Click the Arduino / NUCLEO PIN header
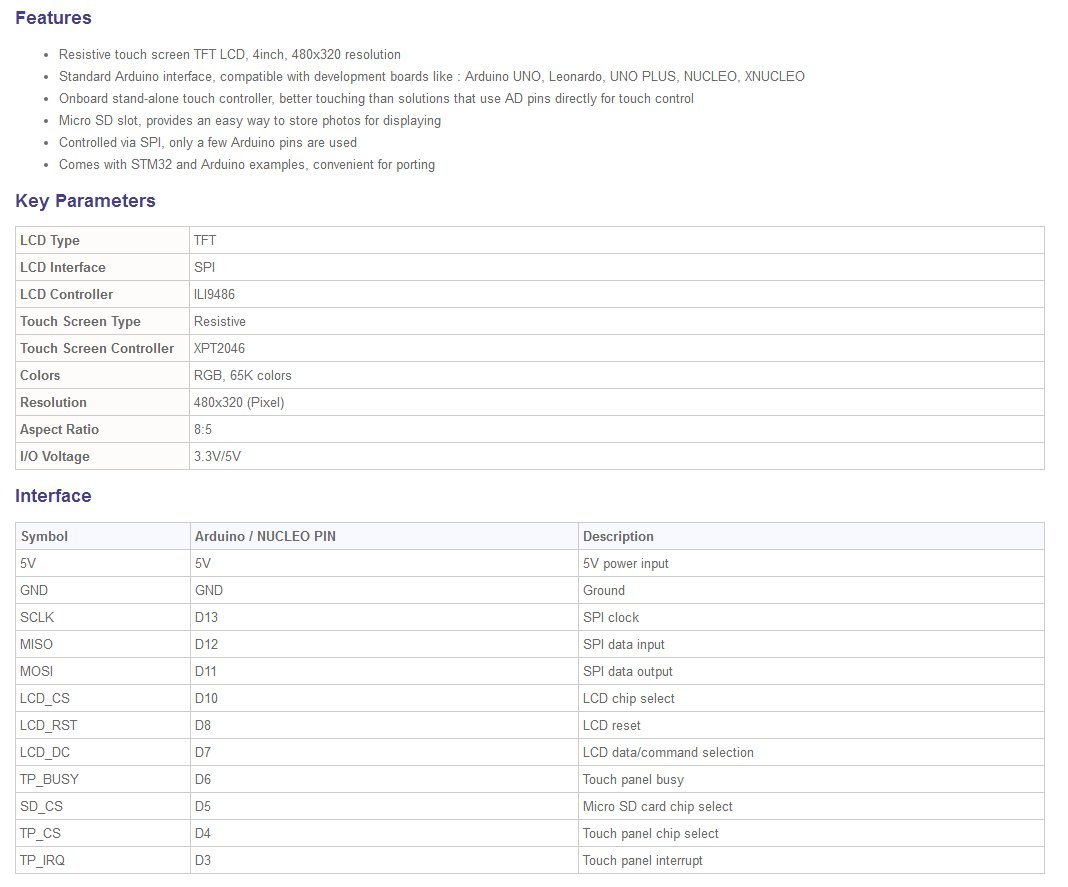The height and width of the screenshot is (887, 1068). [x=265, y=536]
